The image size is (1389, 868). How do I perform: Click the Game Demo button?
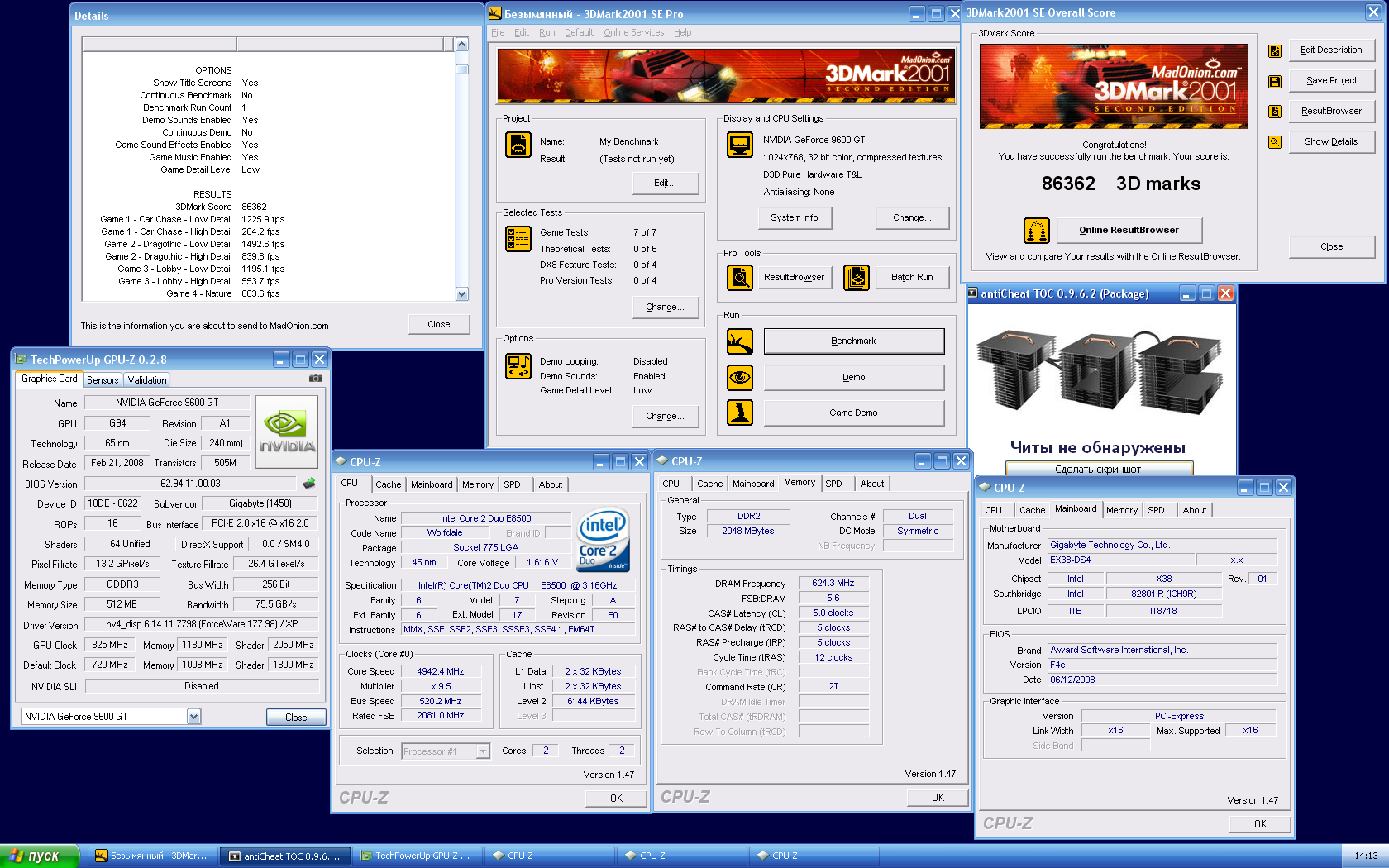(853, 413)
